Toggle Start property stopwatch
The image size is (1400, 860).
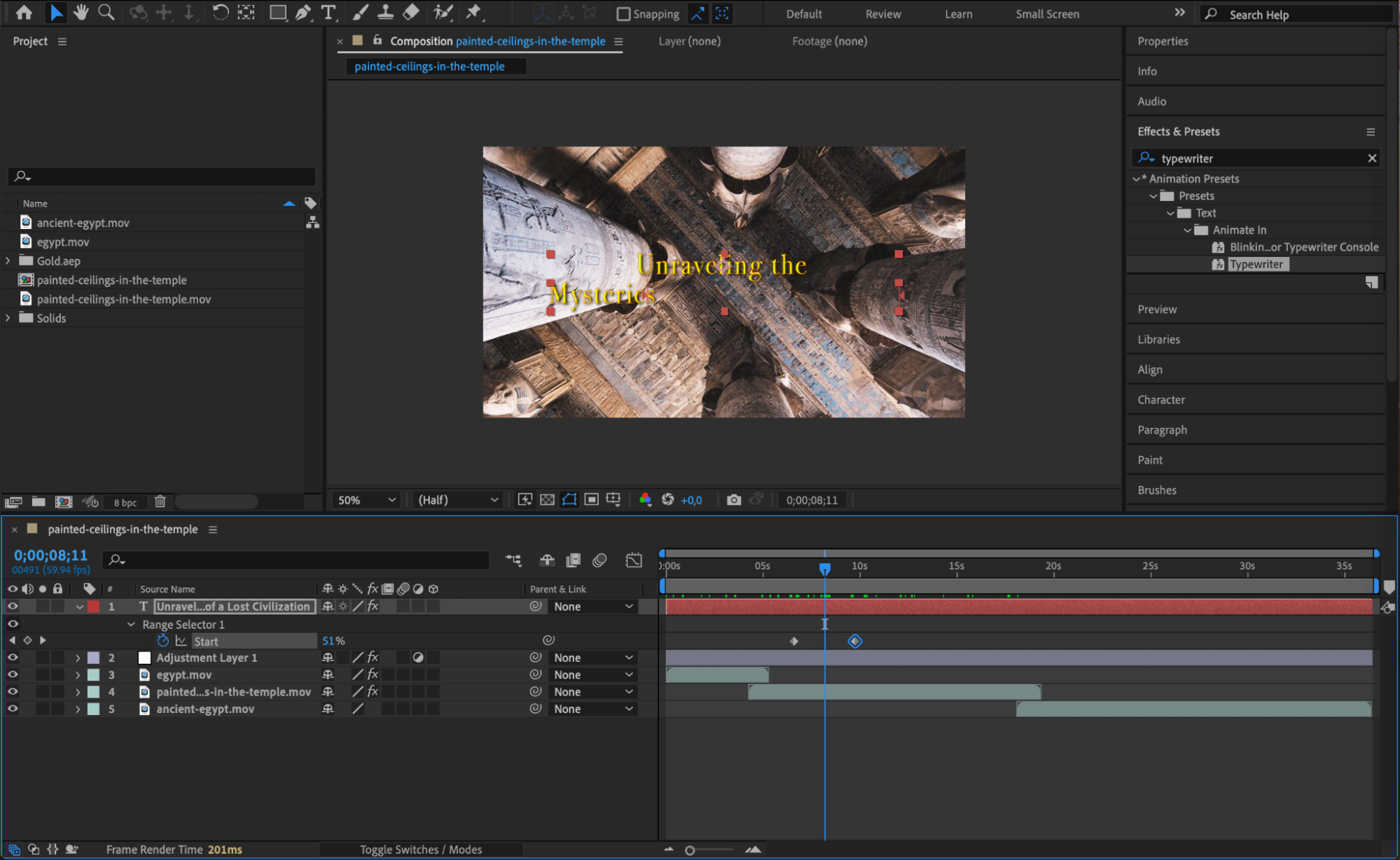pos(163,641)
